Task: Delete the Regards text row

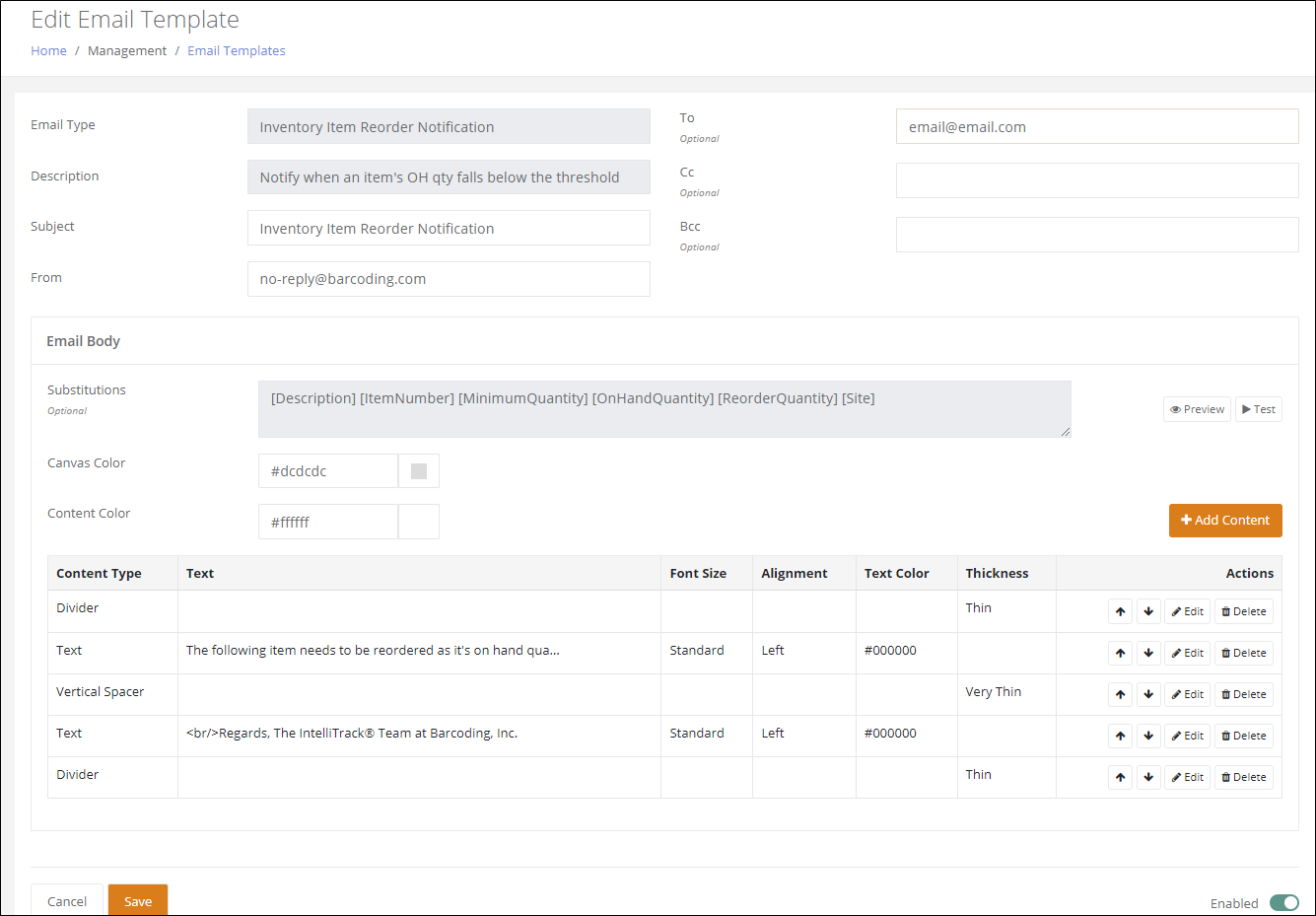Action: click(x=1243, y=736)
